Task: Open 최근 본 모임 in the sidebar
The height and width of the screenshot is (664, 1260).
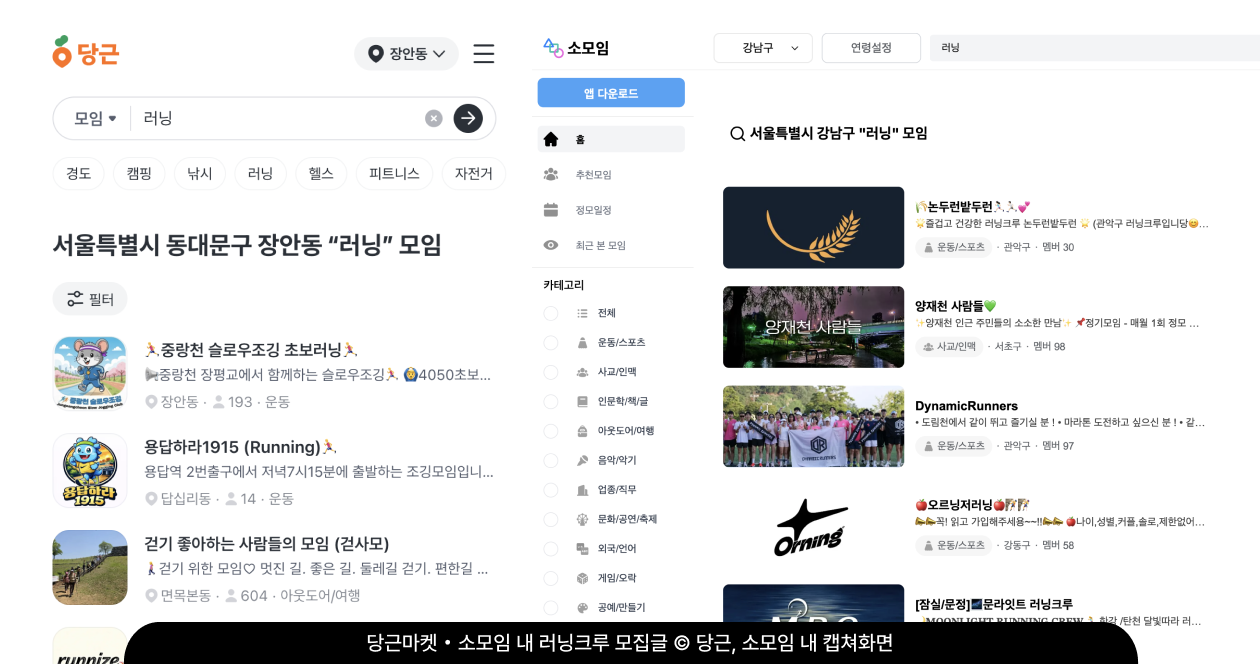Action: [600, 245]
